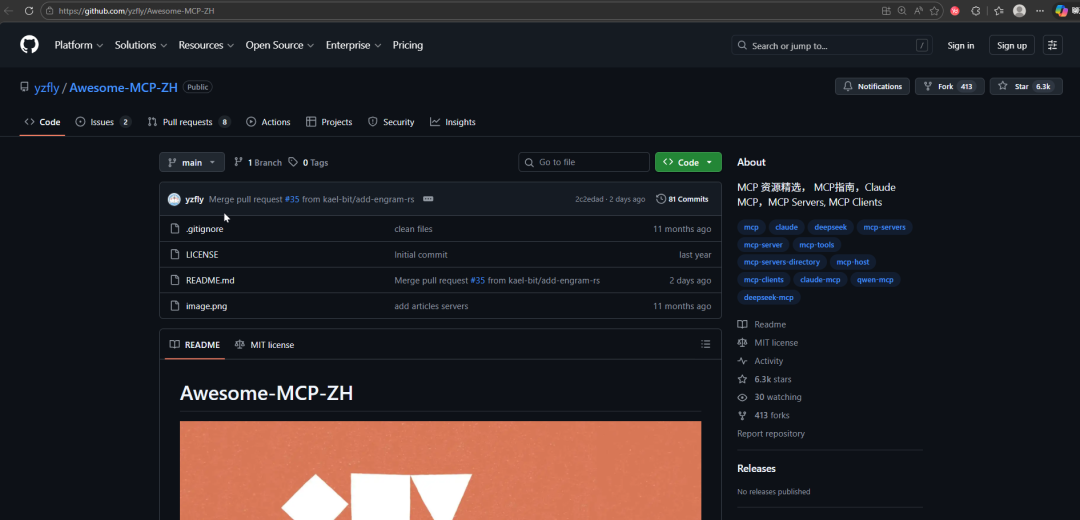Select the Code repository tab

click(42, 122)
